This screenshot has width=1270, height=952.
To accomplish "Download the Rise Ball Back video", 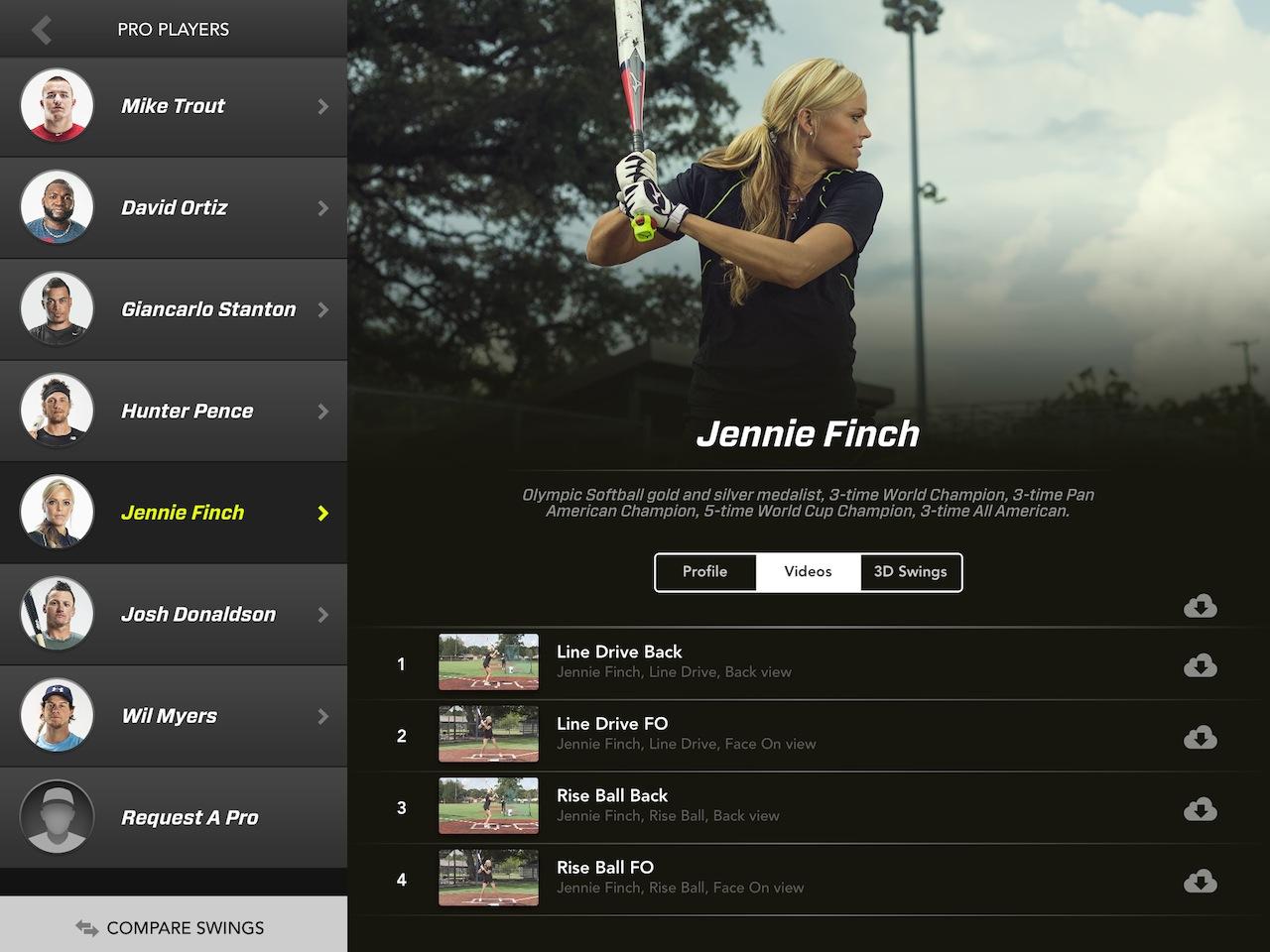I will tap(1200, 809).
